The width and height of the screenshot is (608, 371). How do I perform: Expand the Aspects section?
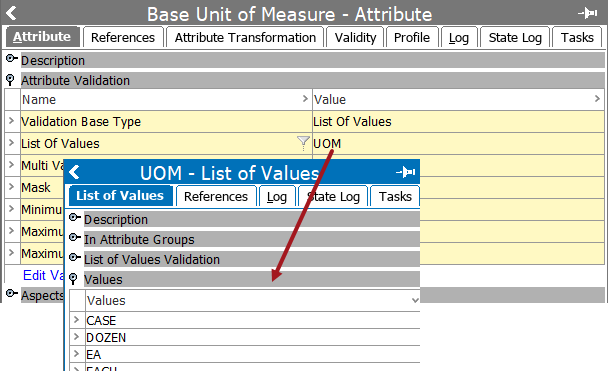click(12, 293)
